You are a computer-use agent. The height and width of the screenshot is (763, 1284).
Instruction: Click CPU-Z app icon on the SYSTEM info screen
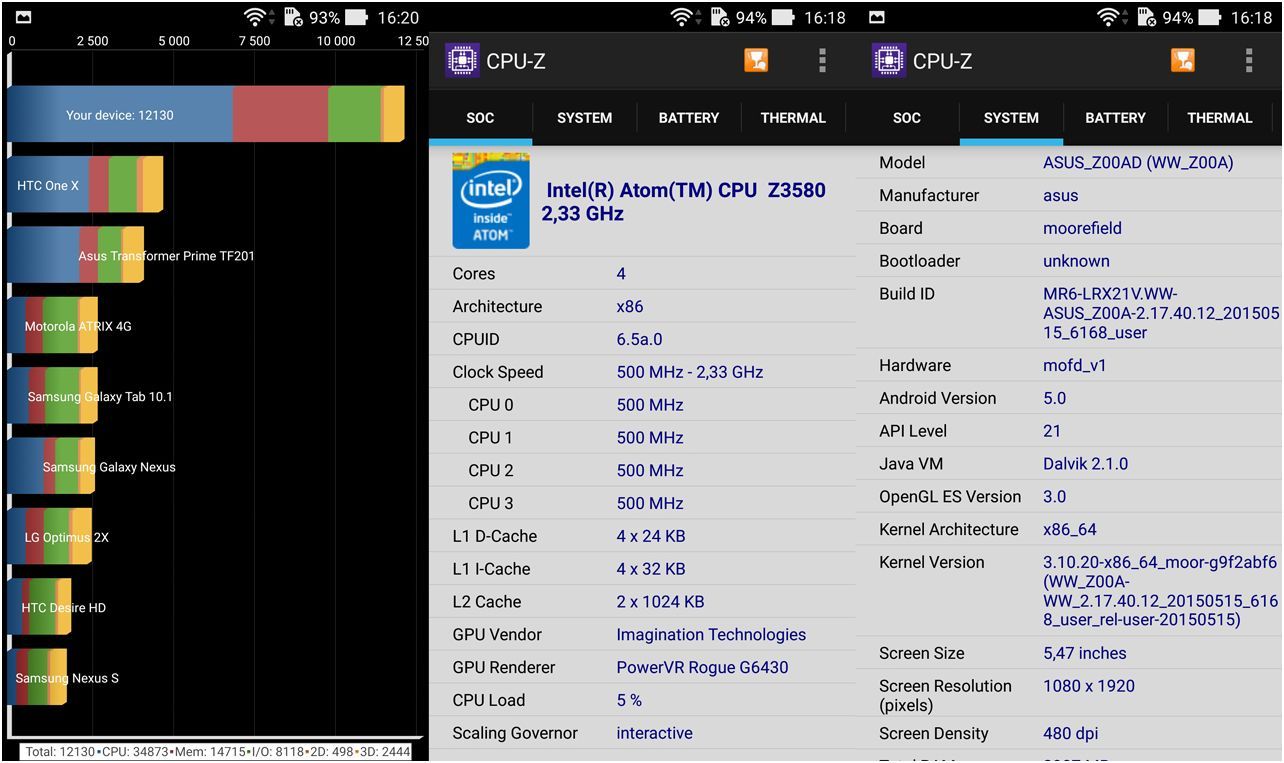coord(888,61)
